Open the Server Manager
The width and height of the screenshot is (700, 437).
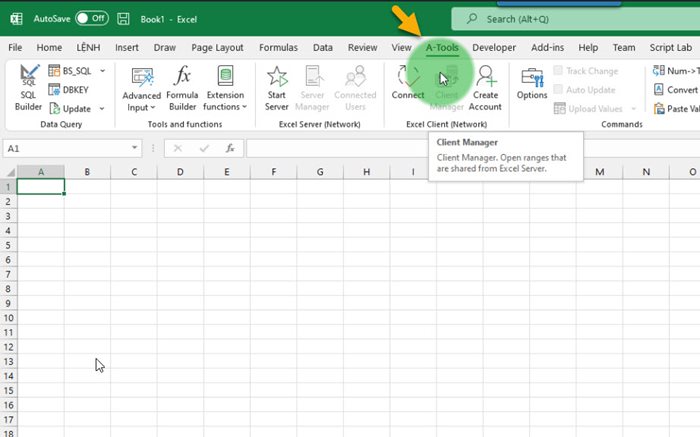click(312, 88)
